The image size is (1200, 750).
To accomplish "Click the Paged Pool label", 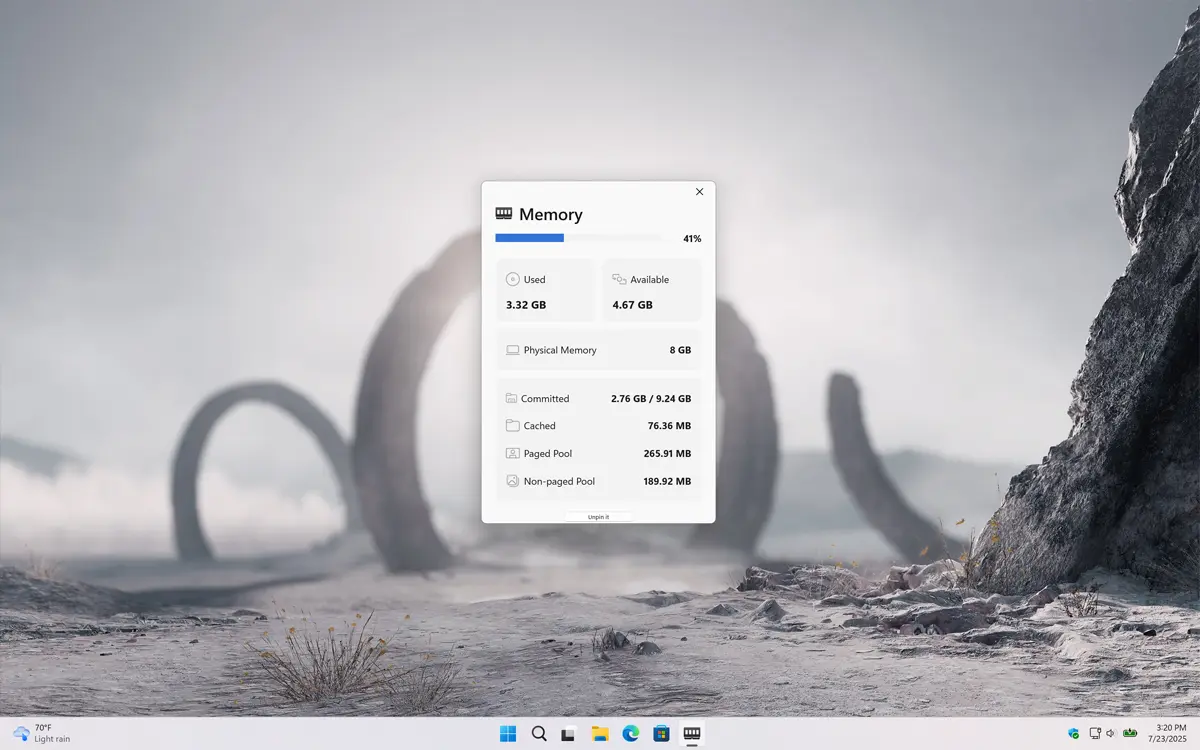I will point(548,453).
